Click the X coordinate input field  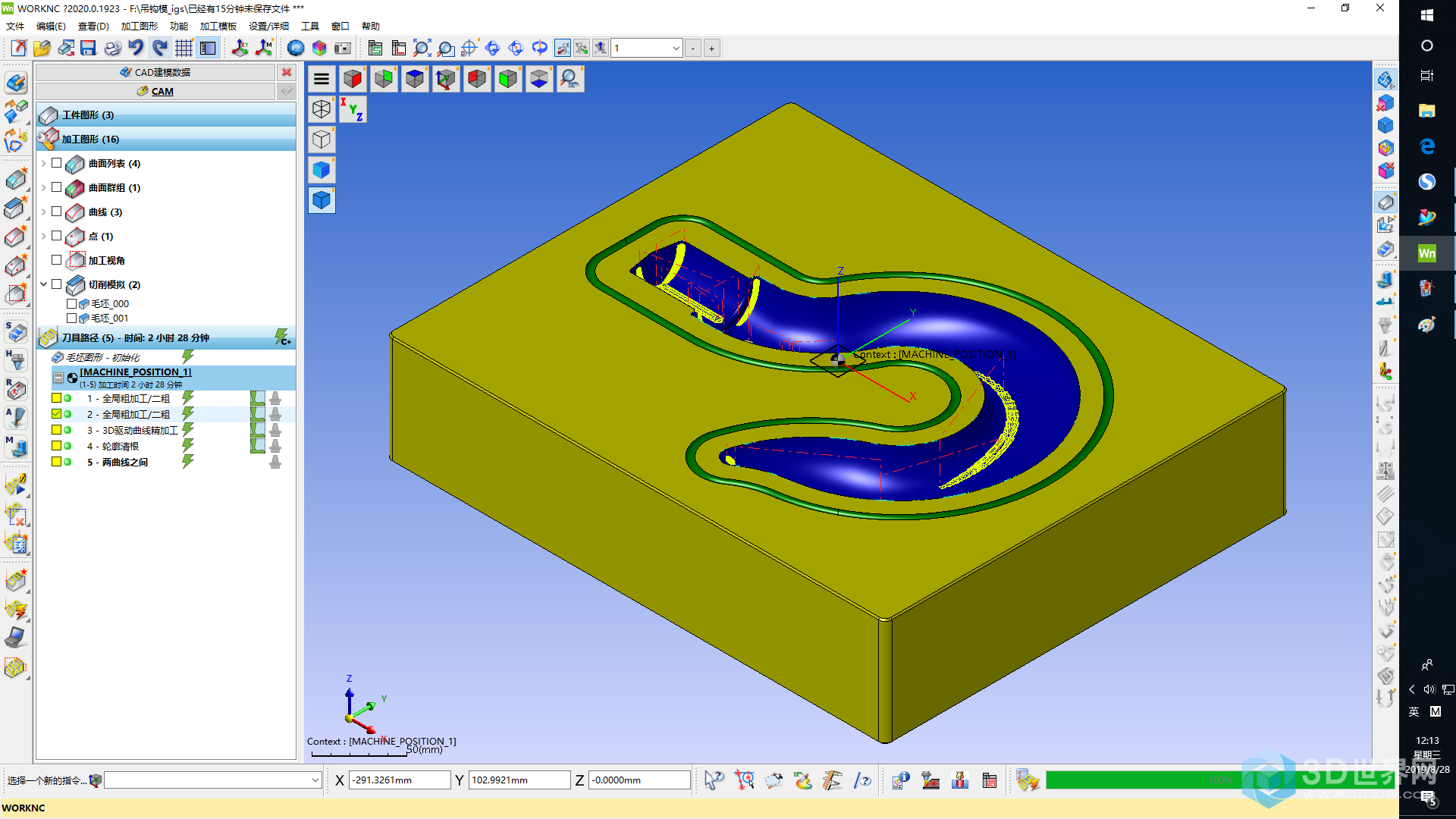tap(400, 780)
